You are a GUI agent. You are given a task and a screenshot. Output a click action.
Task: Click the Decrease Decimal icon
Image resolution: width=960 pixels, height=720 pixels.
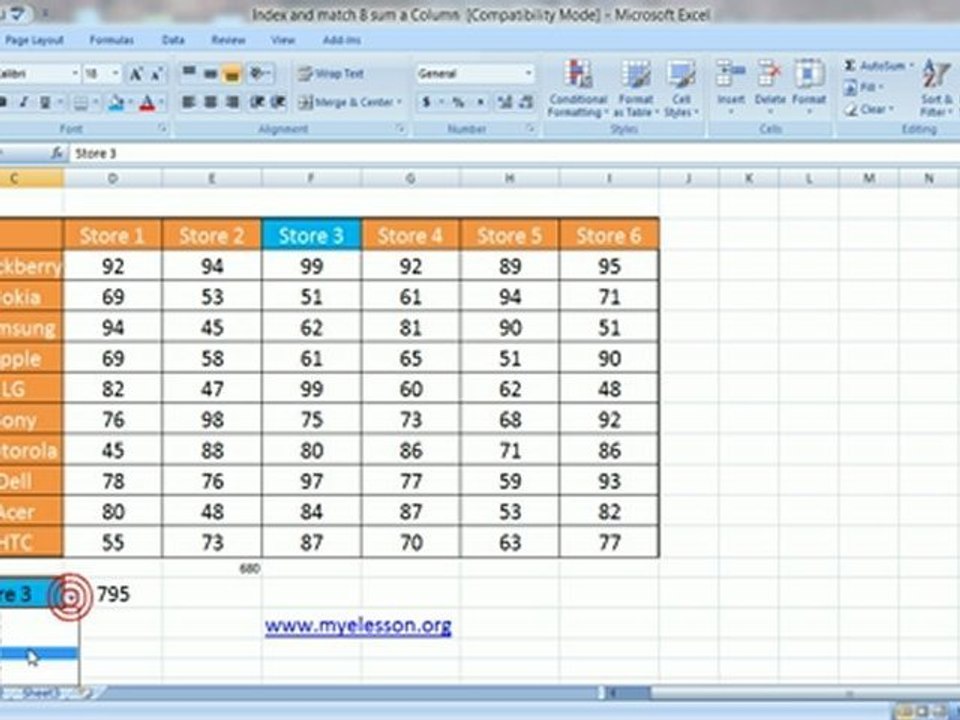(526, 102)
